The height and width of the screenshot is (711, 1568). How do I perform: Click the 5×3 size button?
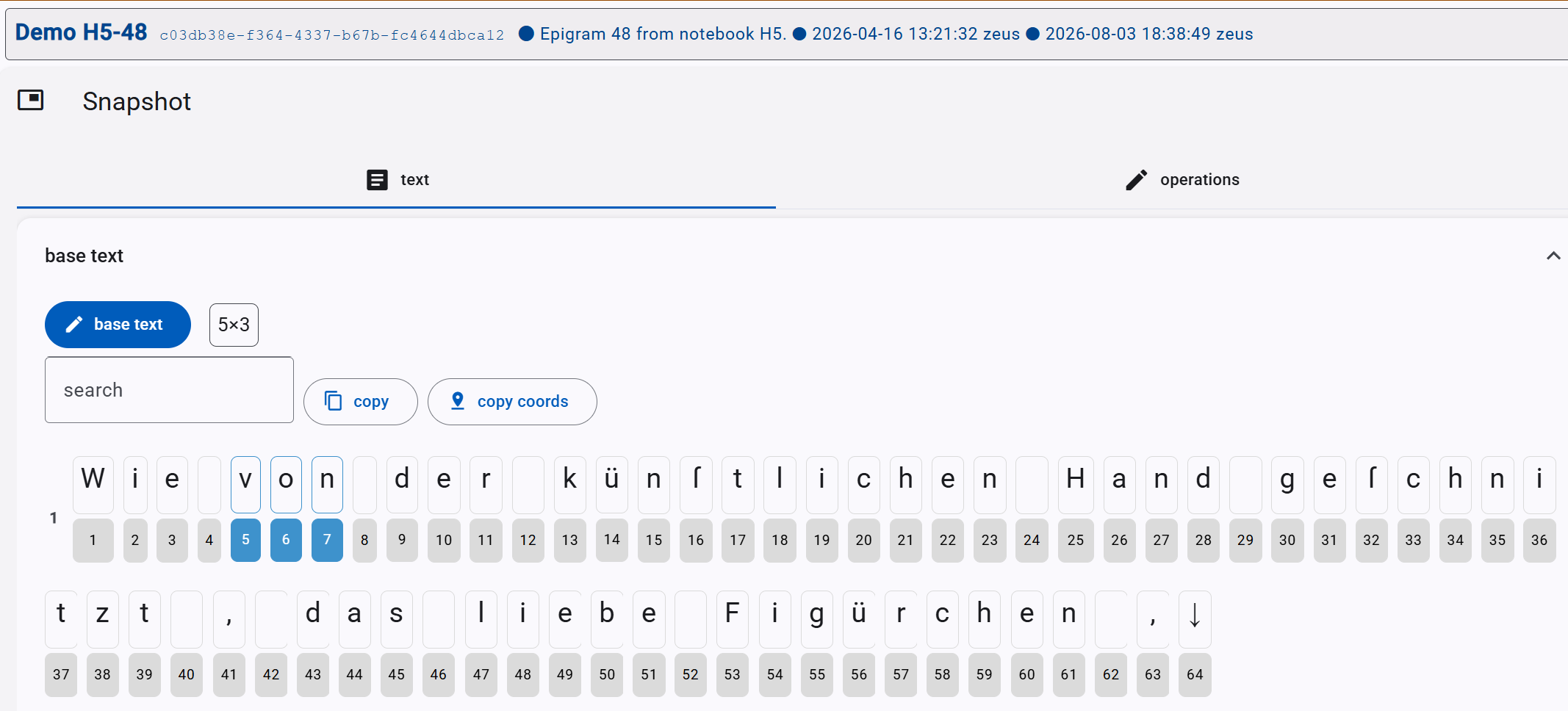pyautogui.click(x=234, y=325)
